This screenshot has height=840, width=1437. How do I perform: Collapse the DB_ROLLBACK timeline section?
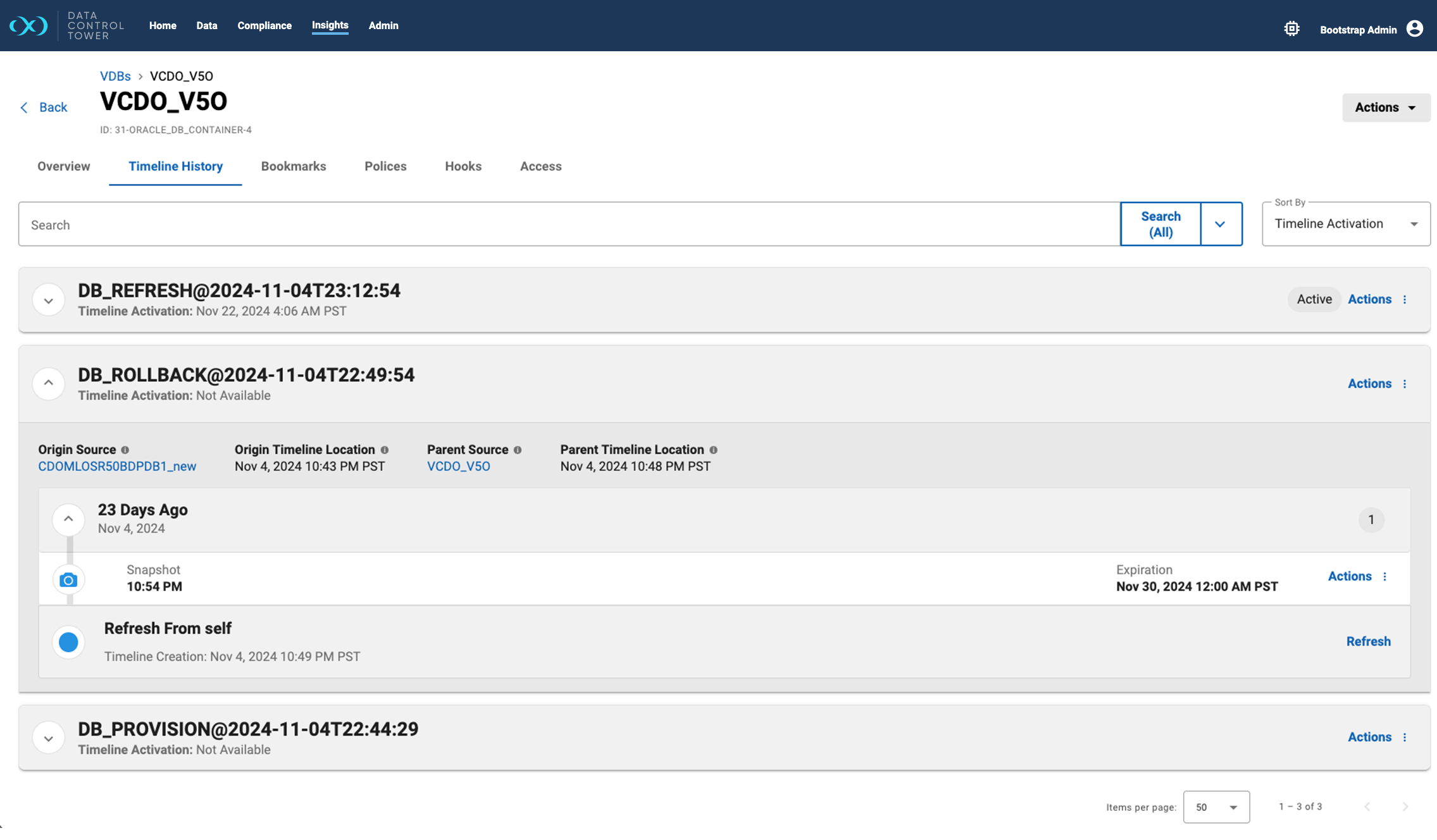pos(47,383)
